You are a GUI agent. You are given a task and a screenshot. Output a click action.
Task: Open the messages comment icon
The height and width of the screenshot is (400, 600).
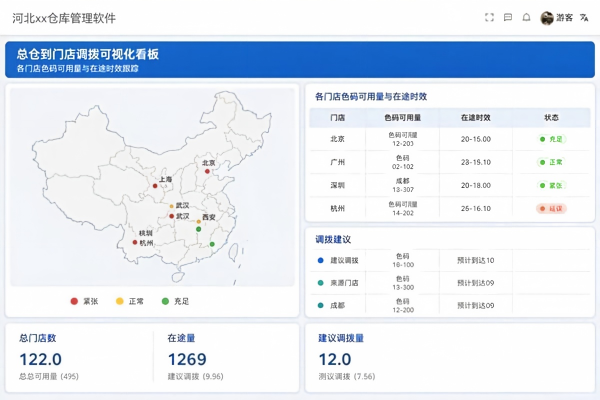click(508, 17)
